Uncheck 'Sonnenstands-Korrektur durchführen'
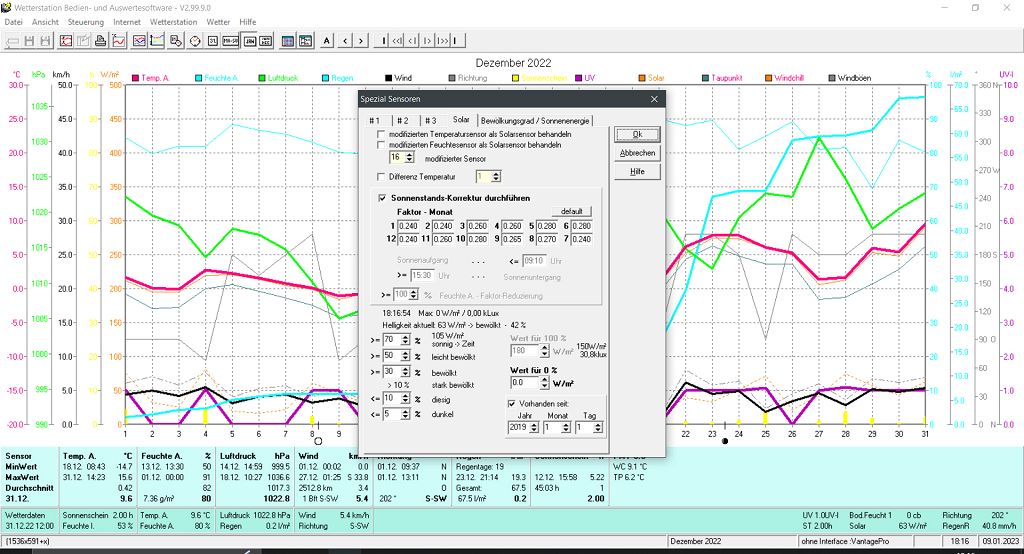 pyautogui.click(x=382, y=198)
